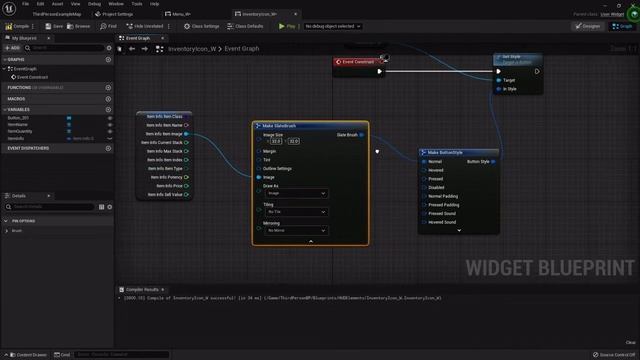The image size is (640, 360).
Task: Open the Draw As dropdown
Action: tap(296, 193)
